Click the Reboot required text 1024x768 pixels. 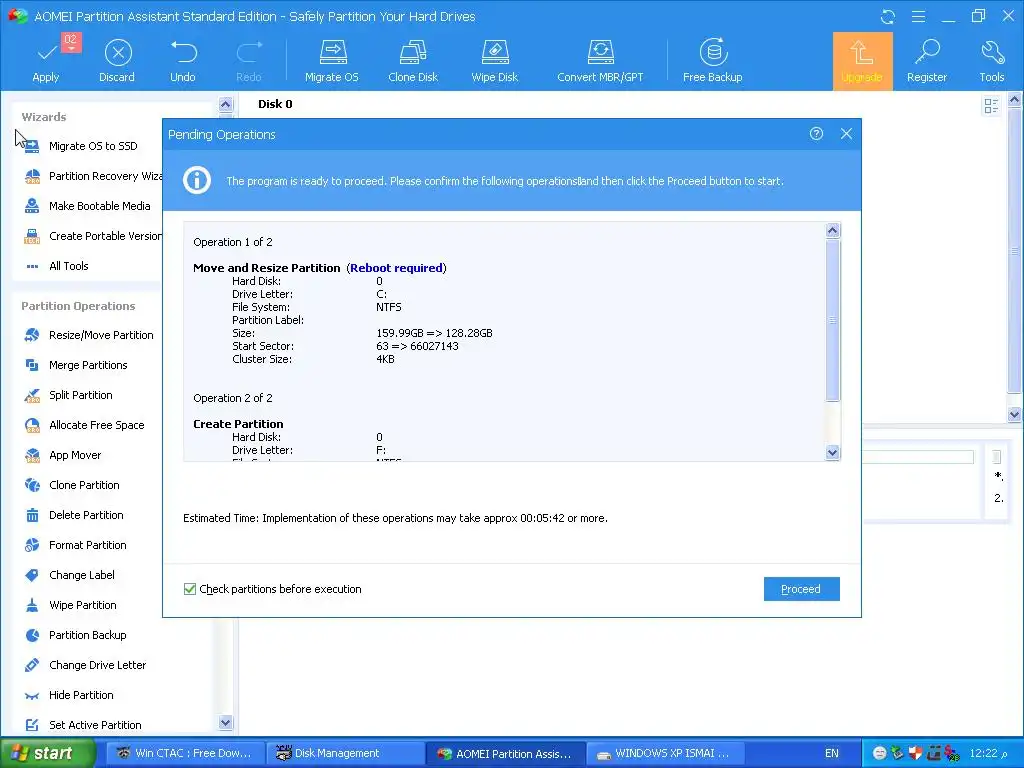coord(396,268)
